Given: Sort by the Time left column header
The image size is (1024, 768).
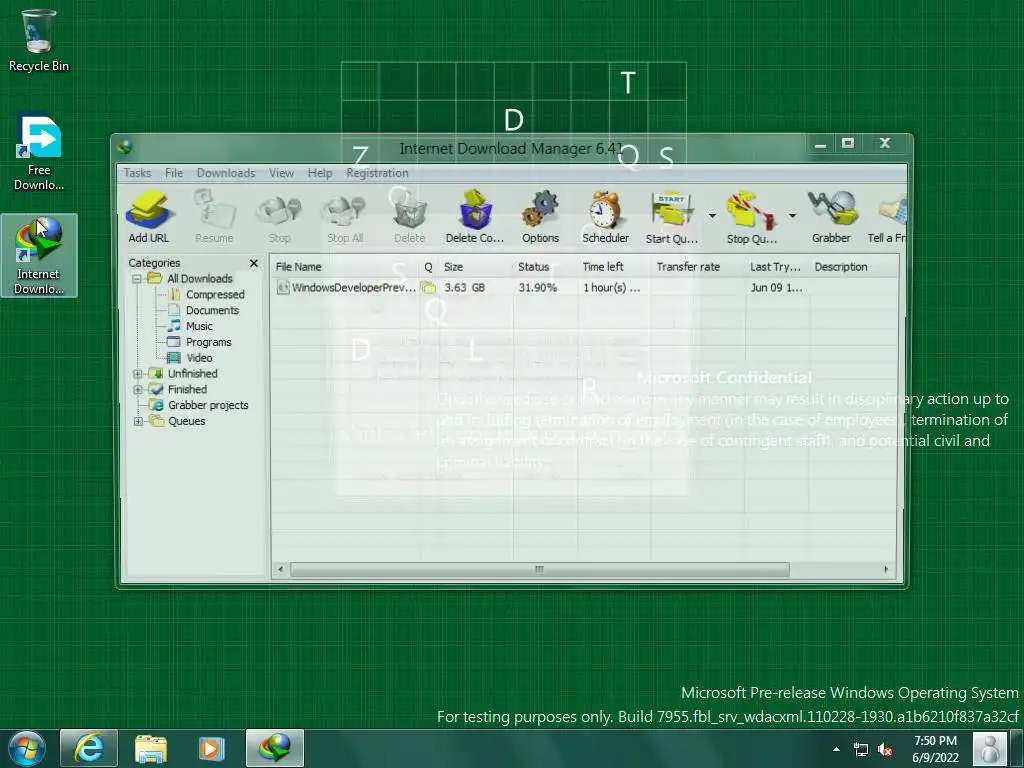Looking at the screenshot, I should (614, 266).
